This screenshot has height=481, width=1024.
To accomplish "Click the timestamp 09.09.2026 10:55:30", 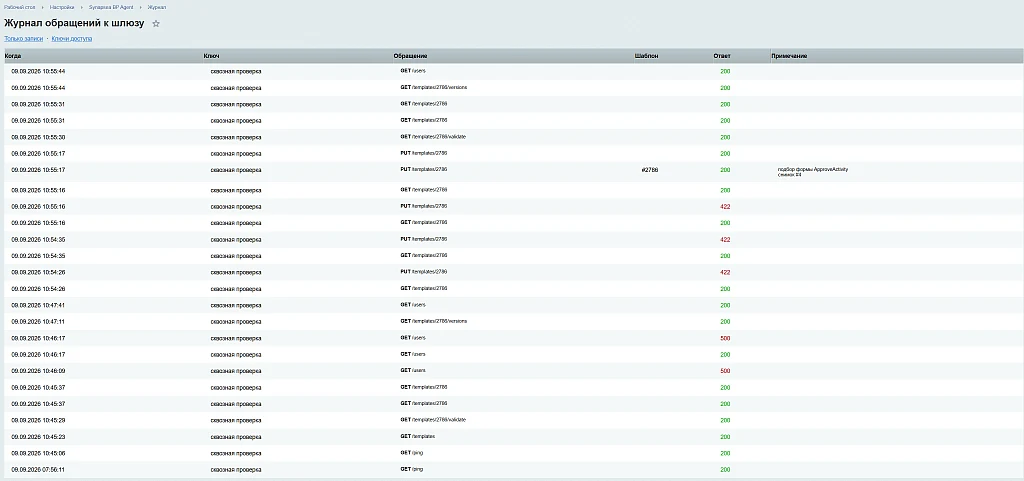I will pyautogui.click(x=38, y=137).
